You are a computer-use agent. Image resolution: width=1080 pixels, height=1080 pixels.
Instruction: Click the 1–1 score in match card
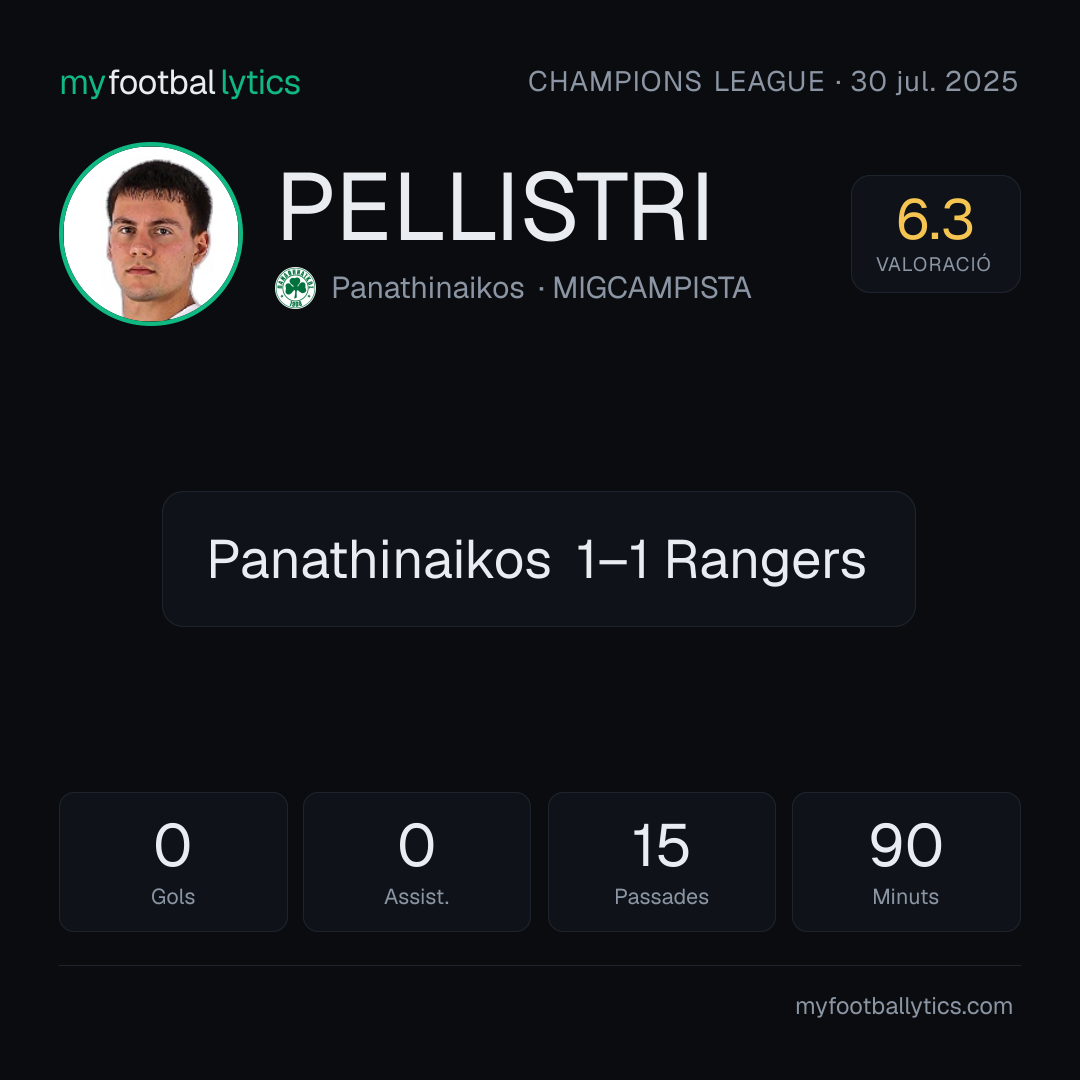point(612,559)
